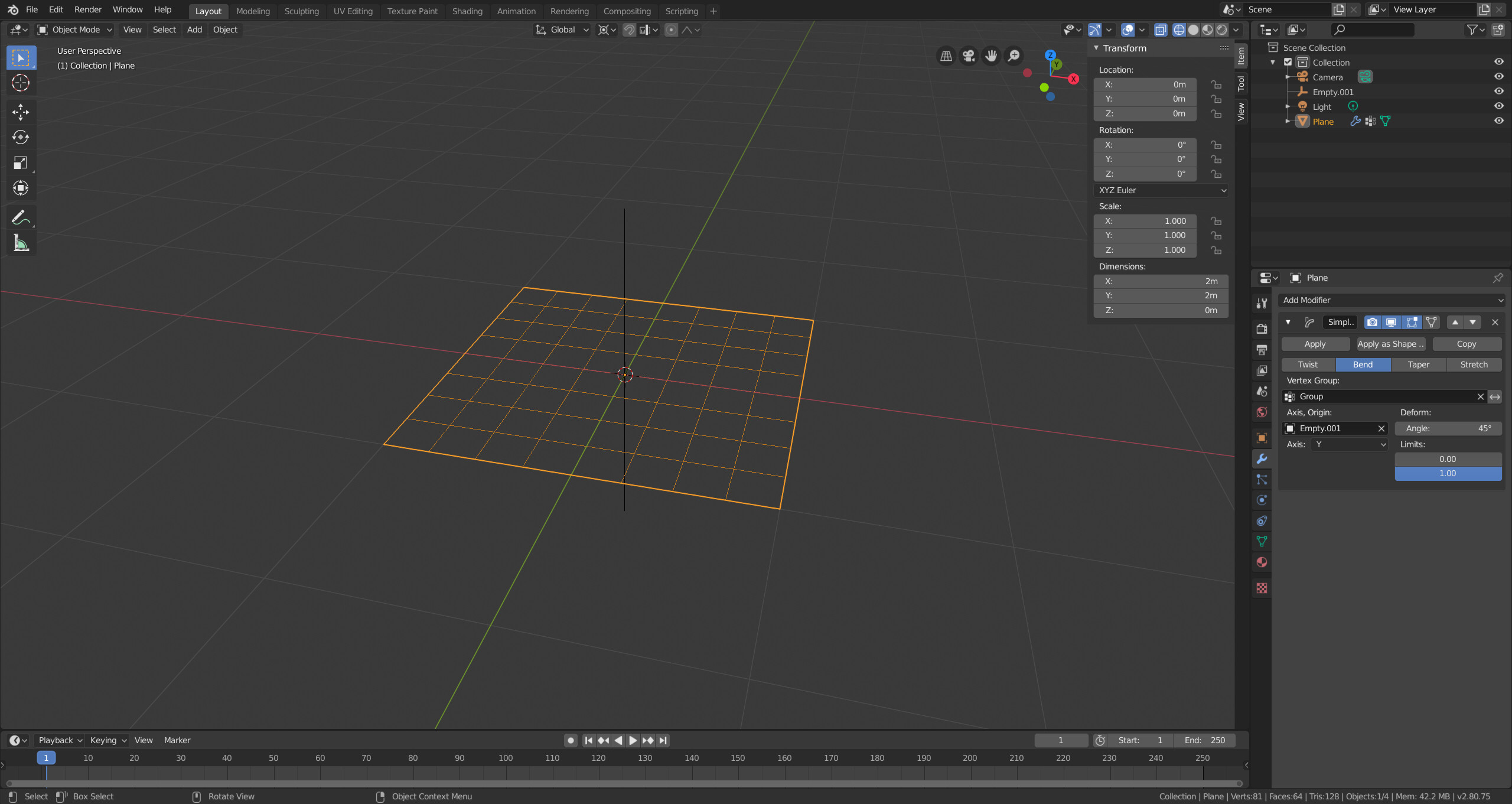Toggle the camera view button
Viewport: 1512px width, 804px height.
point(969,56)
